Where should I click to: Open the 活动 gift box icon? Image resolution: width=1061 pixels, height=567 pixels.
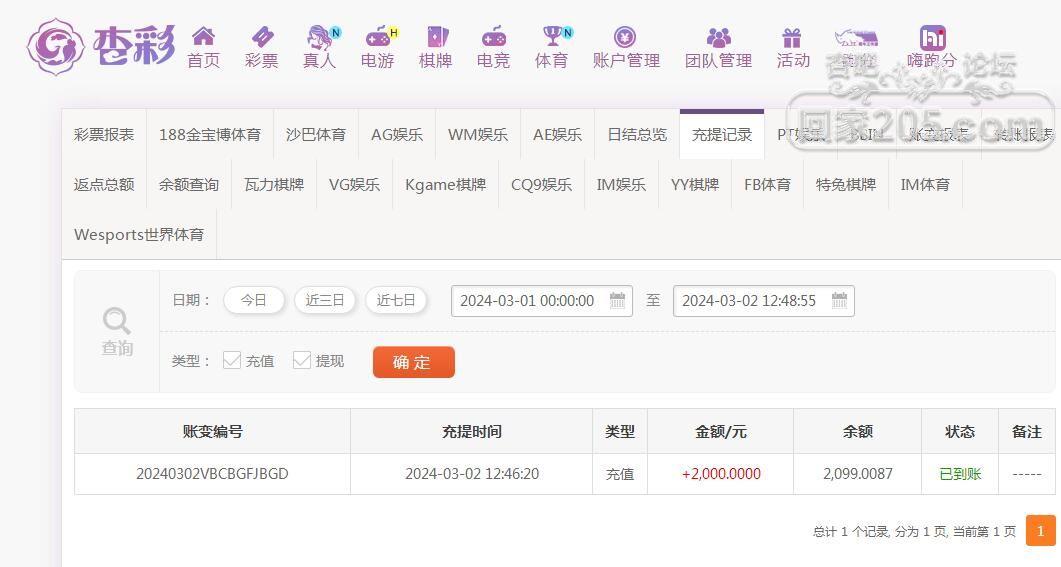click(x=791, y=37)
